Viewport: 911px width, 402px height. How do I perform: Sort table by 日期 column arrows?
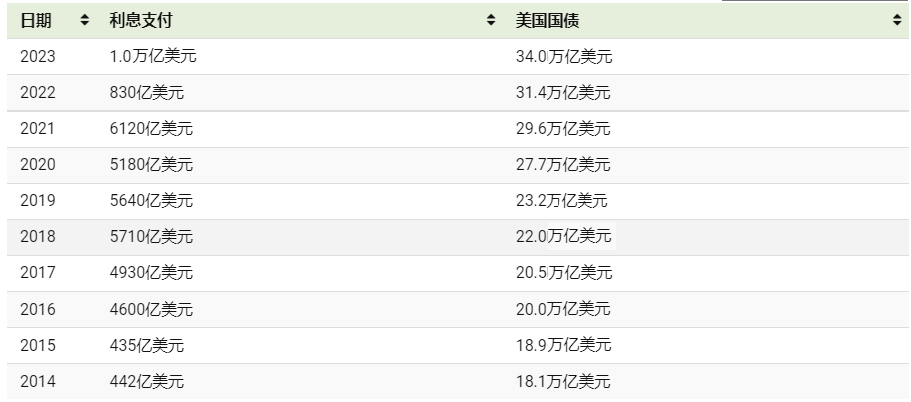click(x=84, y=21)
